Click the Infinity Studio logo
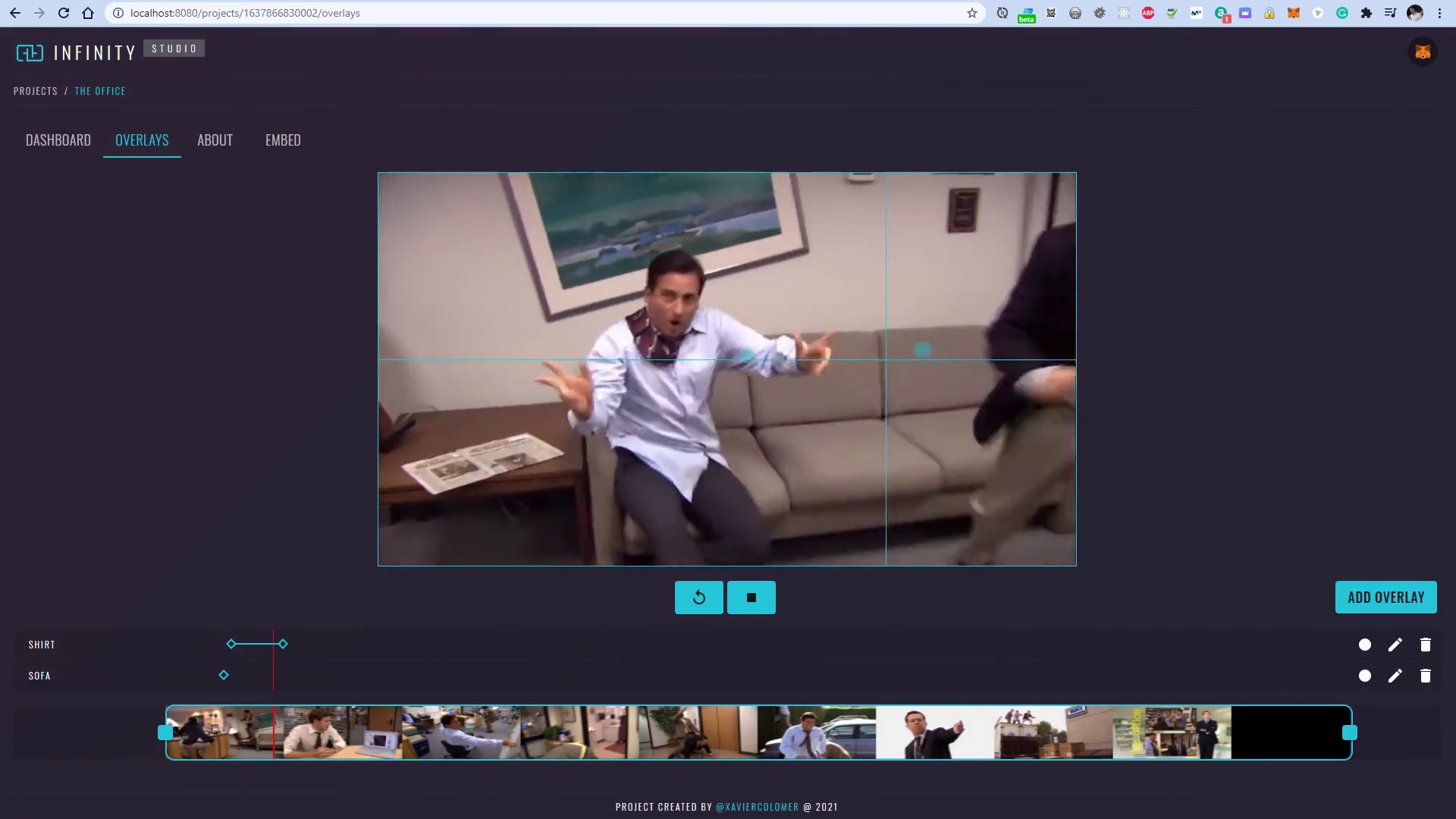Image resolution: width=1456 pixels, height=819 pixels. pyautogui.click(x=76, y=52)
